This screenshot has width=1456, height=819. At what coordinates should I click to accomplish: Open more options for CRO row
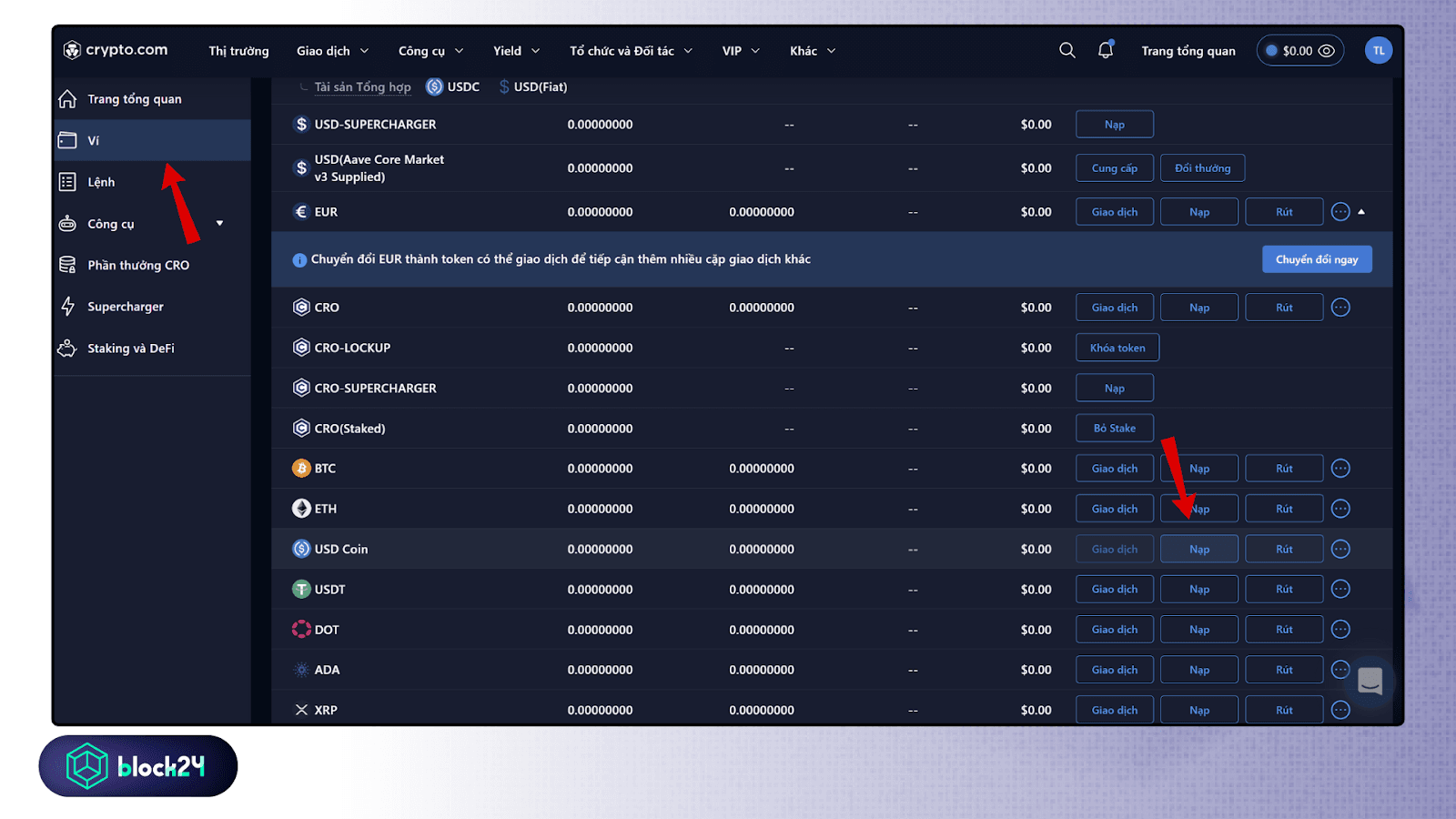point(1340,308)
